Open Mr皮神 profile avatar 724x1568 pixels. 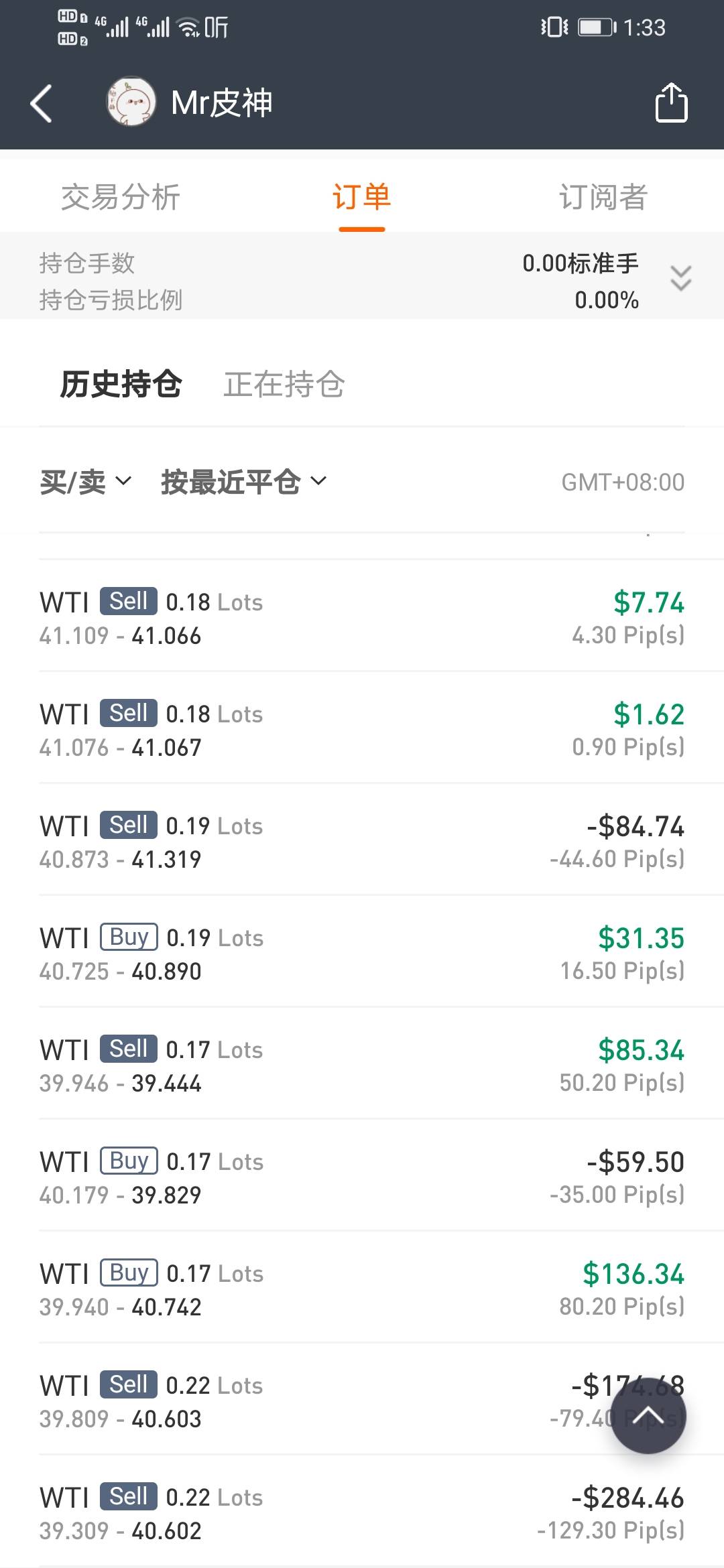tap(131, 102)
